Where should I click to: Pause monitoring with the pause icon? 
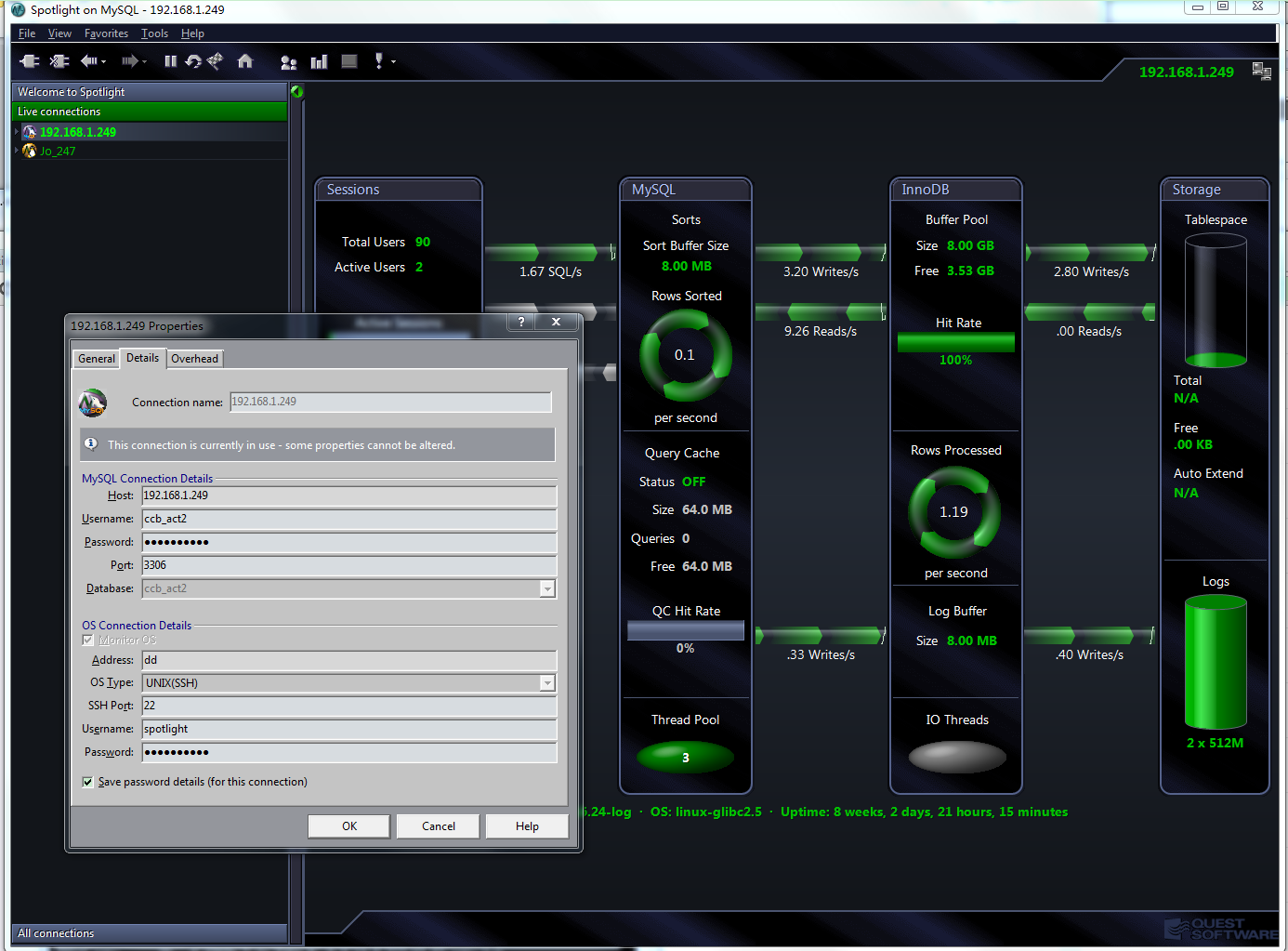(170, 61)
